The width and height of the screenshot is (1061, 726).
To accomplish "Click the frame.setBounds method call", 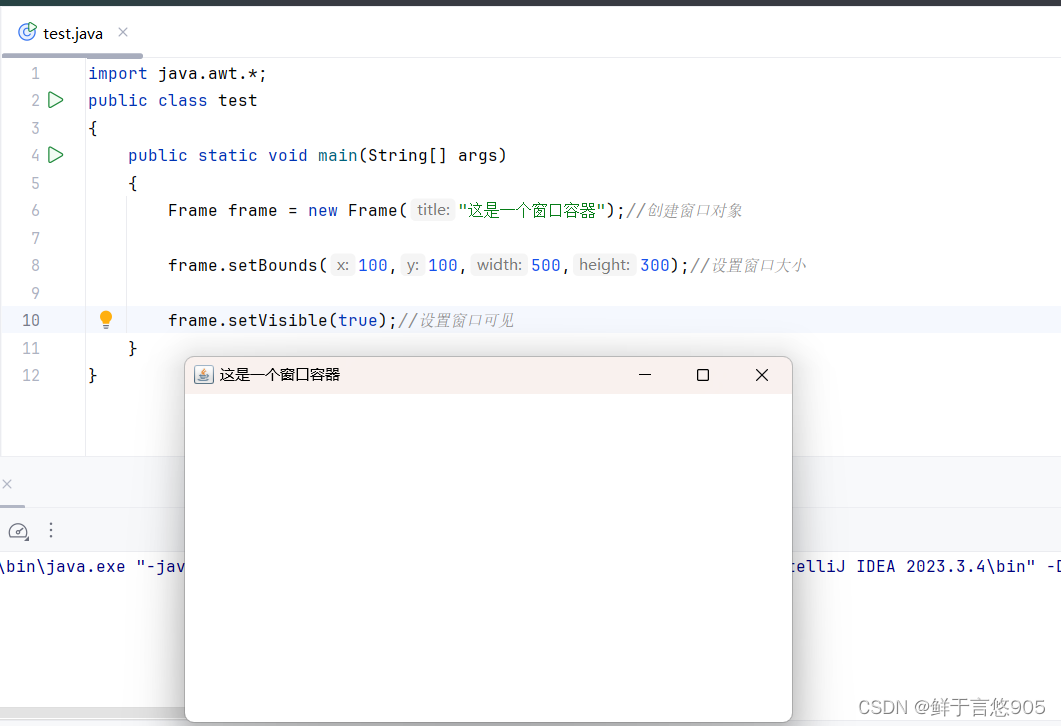I will [243, 265].
